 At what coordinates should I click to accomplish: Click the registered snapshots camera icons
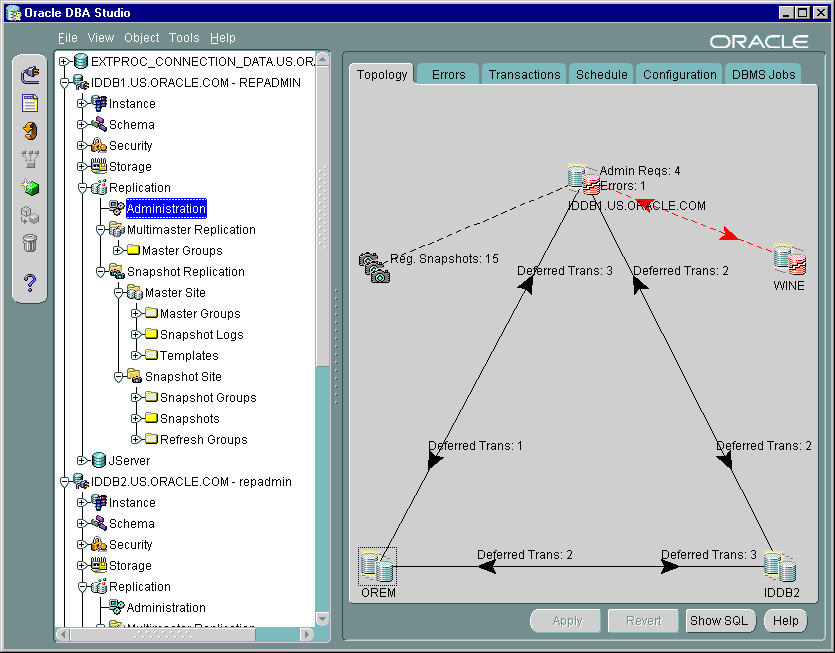click(374, 267)
